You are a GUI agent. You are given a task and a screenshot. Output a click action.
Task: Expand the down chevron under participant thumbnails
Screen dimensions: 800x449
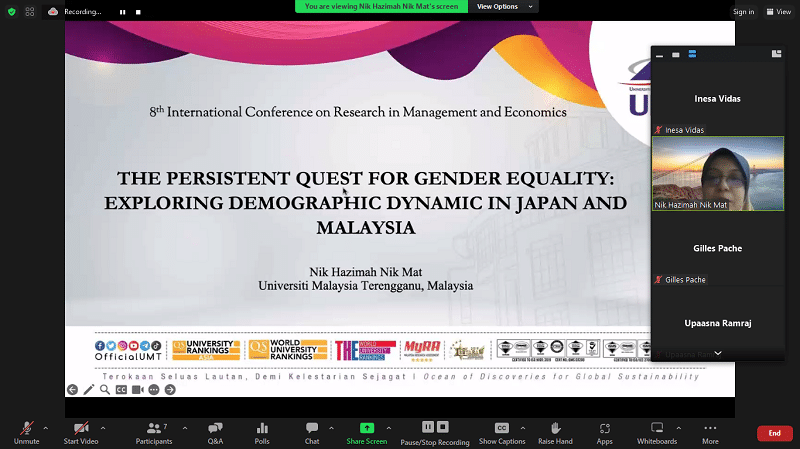click(x=717, y=353)
